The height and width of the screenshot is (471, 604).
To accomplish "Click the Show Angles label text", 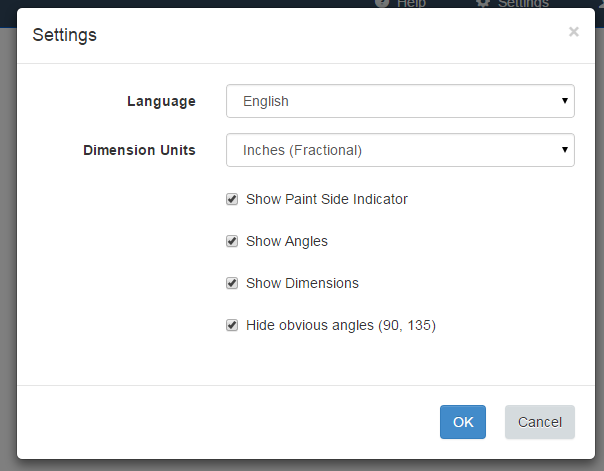I will (287, 241).
